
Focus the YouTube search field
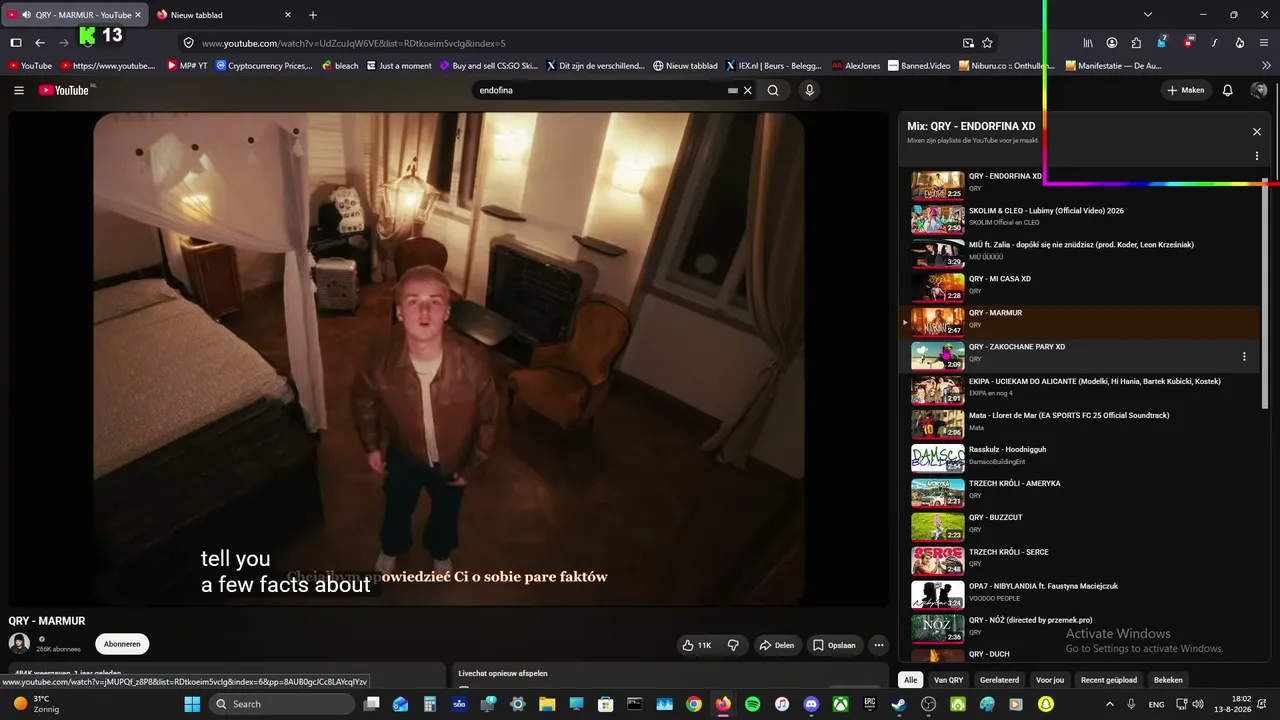coord(600,90)
